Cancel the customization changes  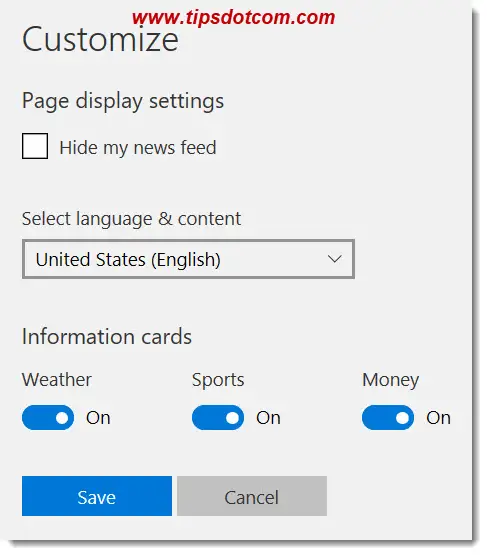click(x=252, y=496)
